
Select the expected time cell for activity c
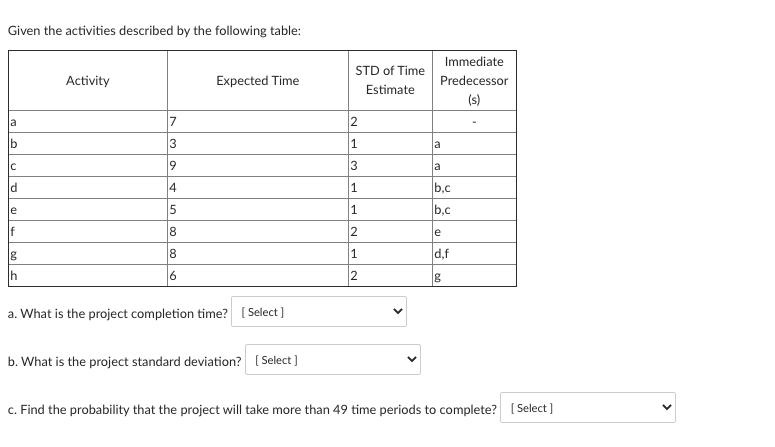(x=258, y=166)
